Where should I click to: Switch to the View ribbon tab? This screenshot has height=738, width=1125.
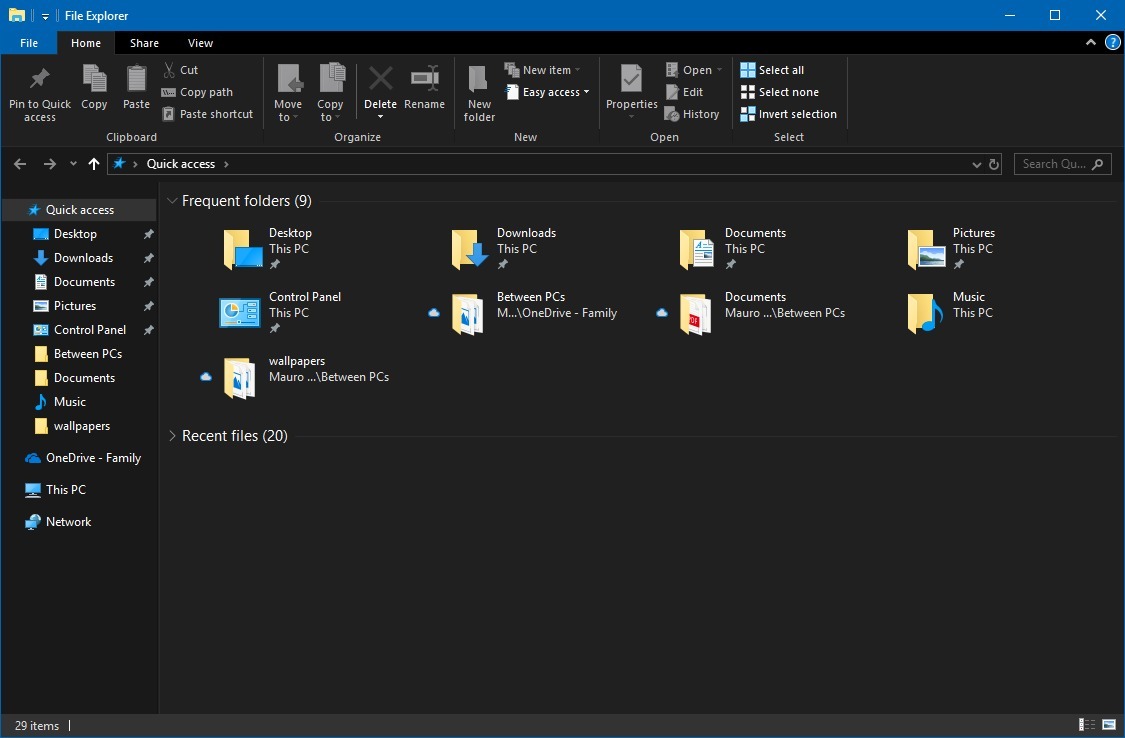click(x=200, y=43)
